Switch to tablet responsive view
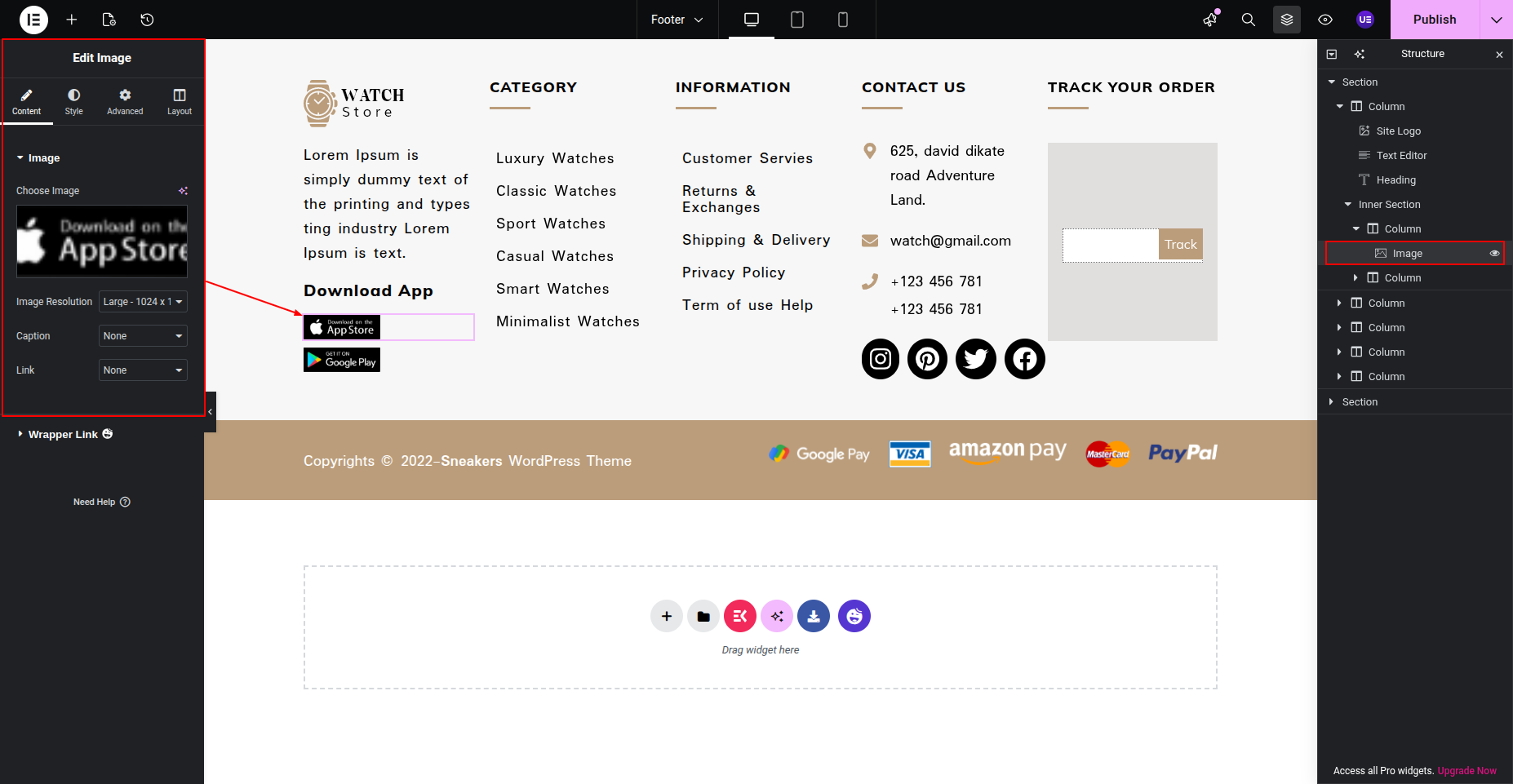The image size is (1513, 784). pos(797,20)
